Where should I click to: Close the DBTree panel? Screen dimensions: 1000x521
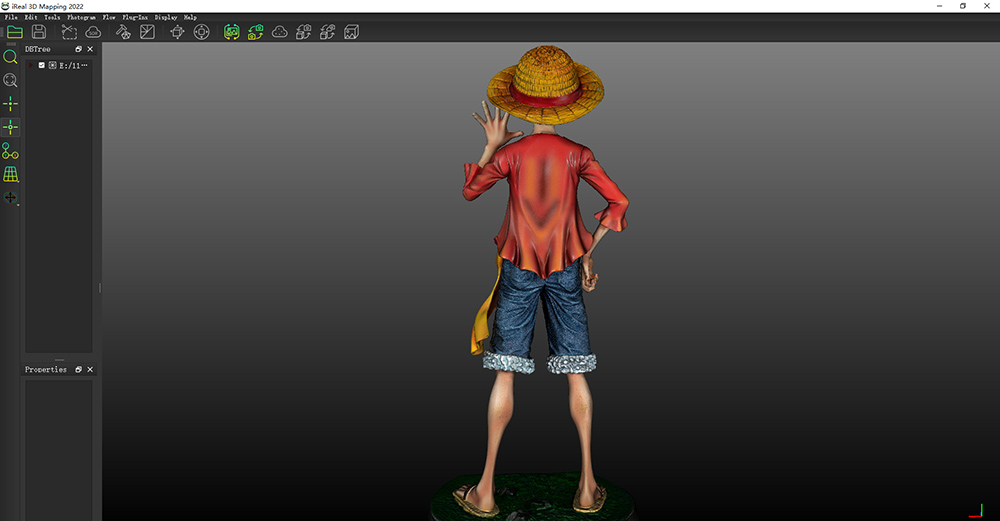point(90,49)
